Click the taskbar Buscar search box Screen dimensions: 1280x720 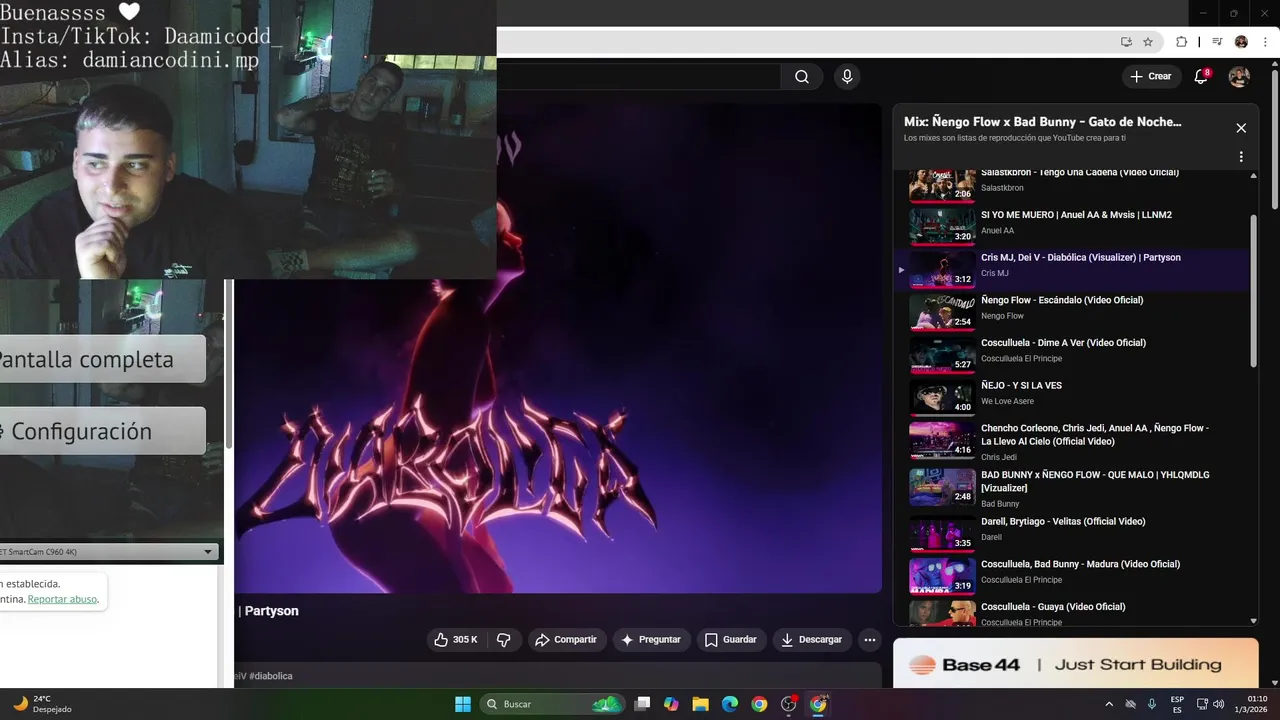pos(553,704)
